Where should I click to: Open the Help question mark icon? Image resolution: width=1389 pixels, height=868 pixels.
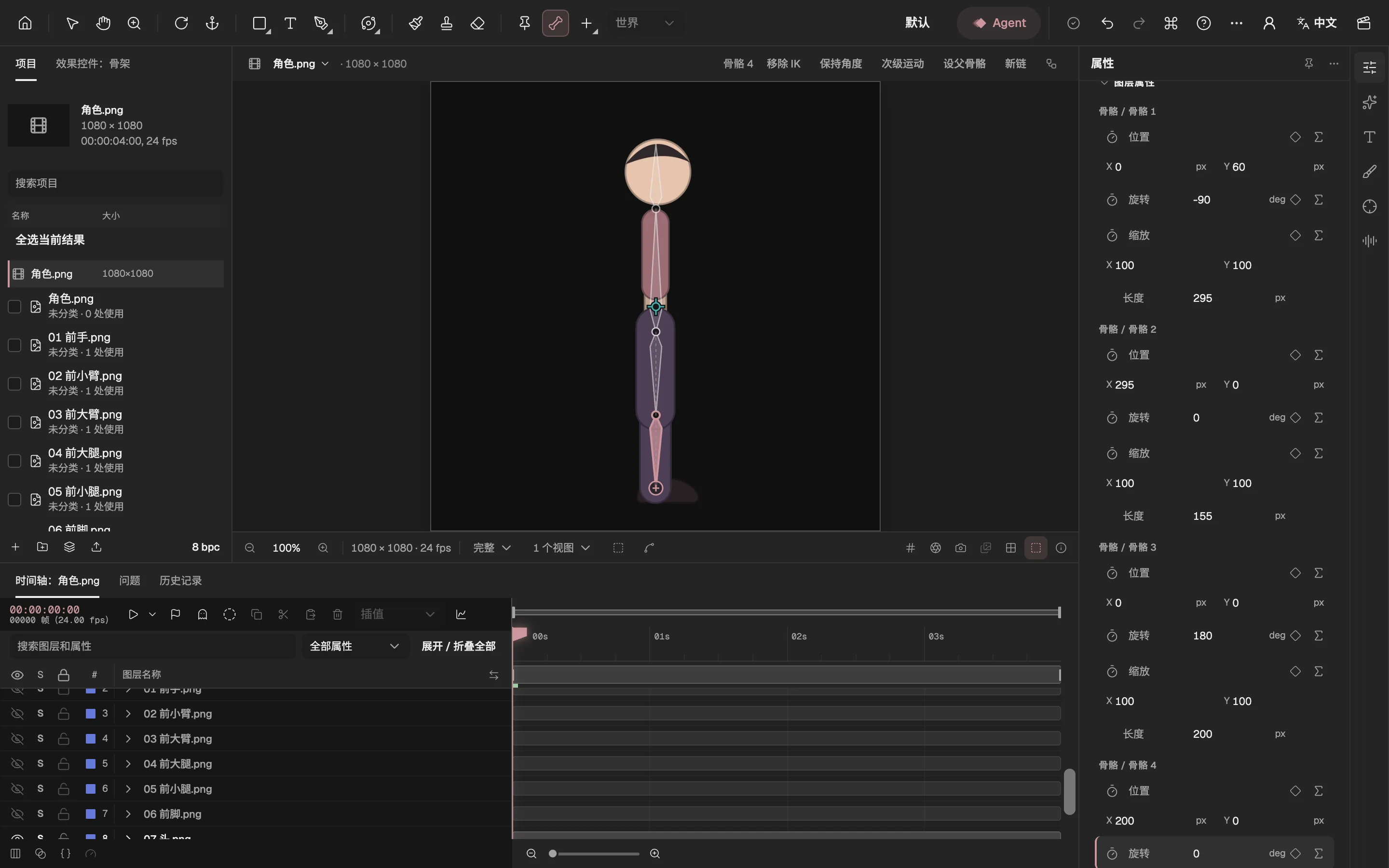tap(1204, 23)
